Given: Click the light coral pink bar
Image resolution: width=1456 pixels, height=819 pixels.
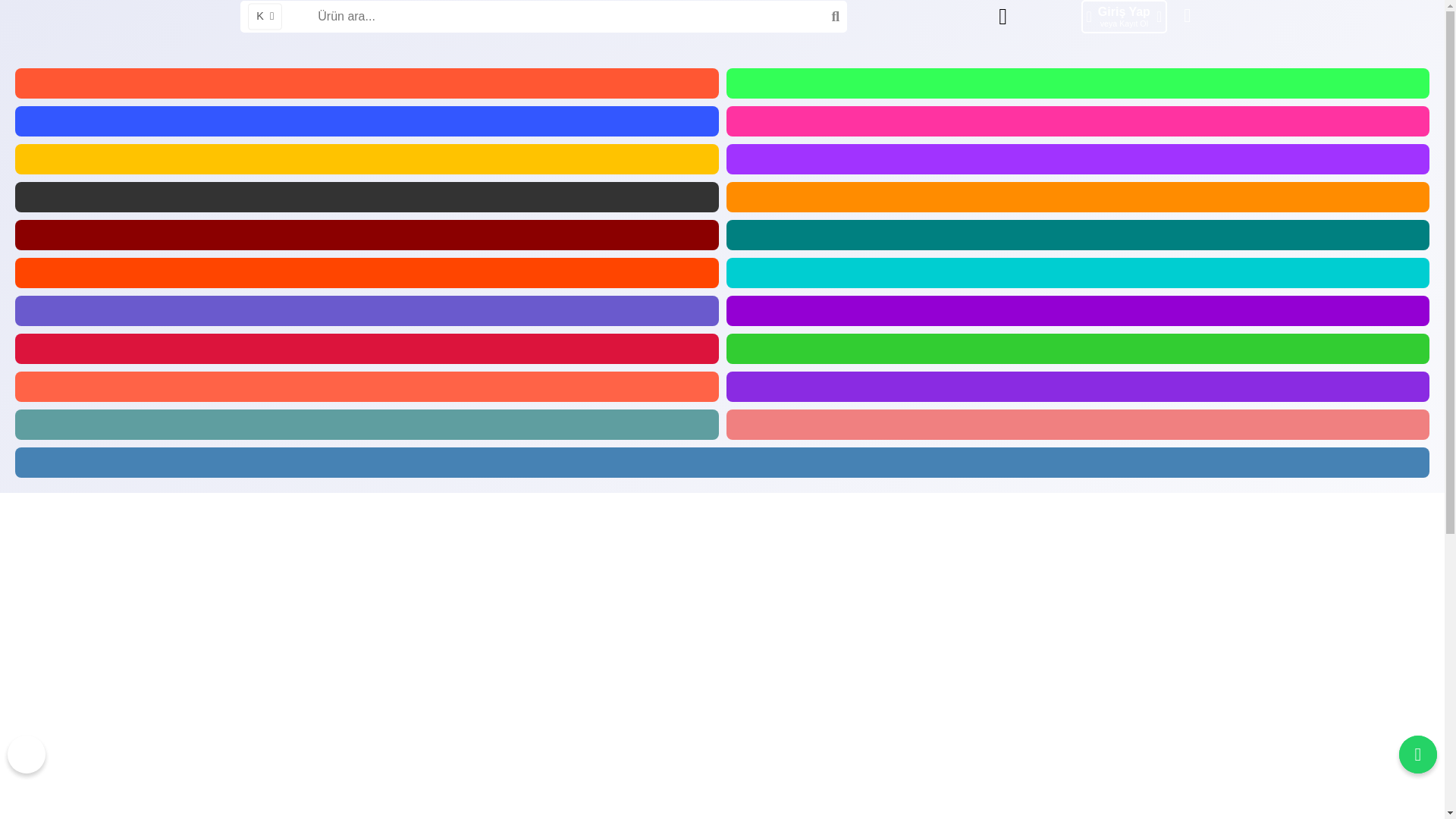Looking at the screenshot, I should point(1077,425).
